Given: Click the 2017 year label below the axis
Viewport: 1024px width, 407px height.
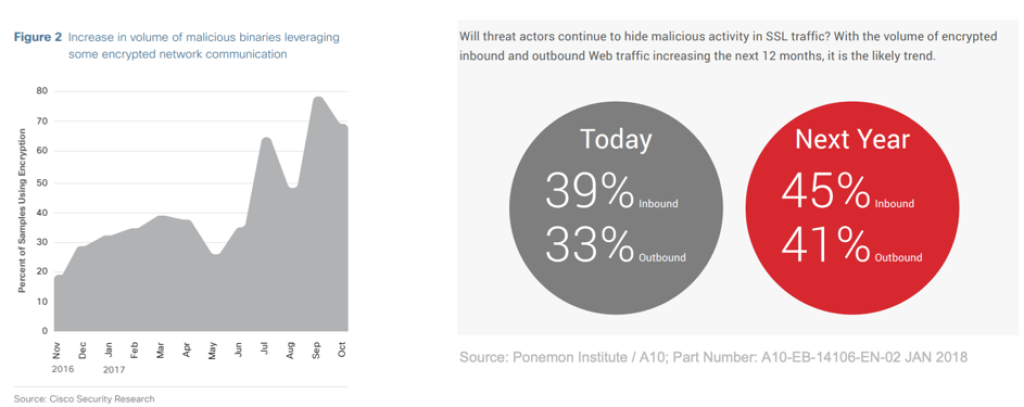Looking at the screenshot, I should [x=114, y=369].
